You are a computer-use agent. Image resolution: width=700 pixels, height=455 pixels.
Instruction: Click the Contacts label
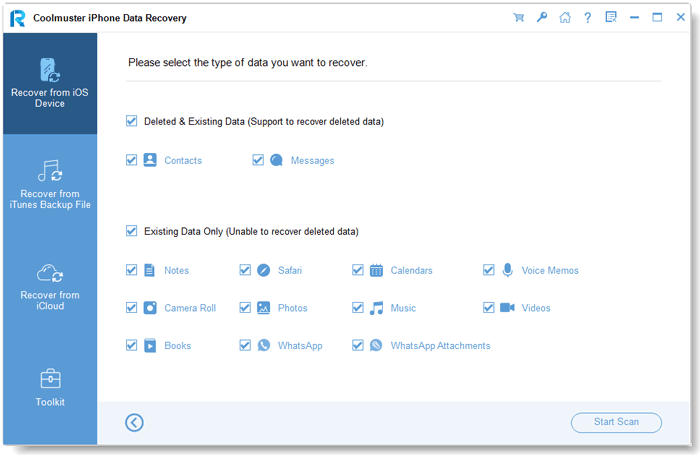(183, 160)
